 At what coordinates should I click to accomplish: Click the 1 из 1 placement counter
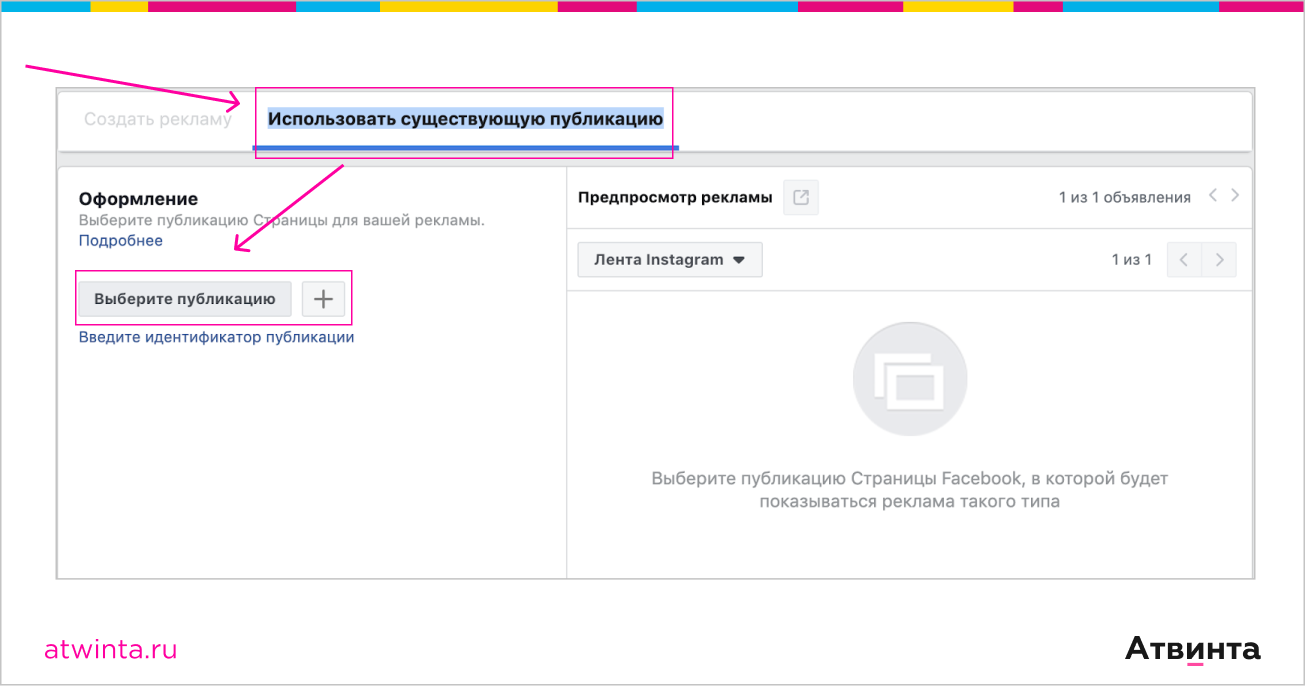pyautogui.click(x=1131, y=260)
